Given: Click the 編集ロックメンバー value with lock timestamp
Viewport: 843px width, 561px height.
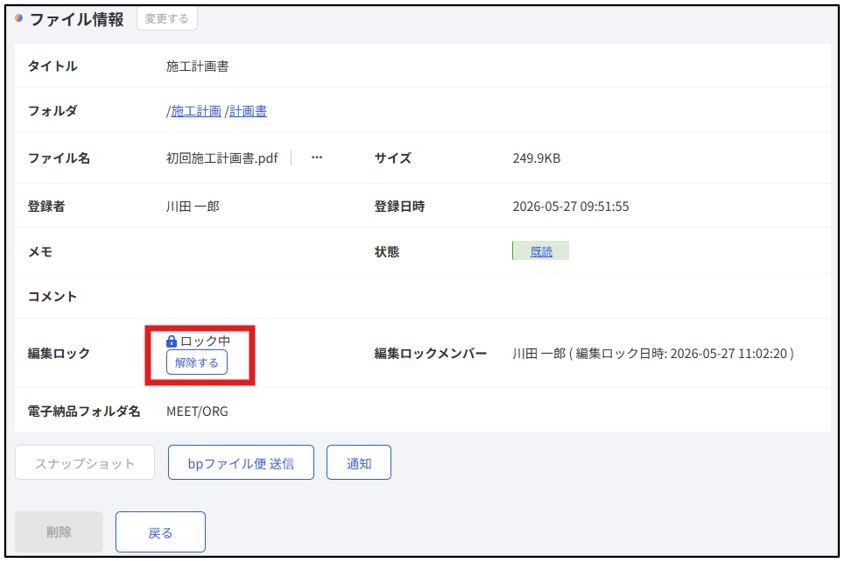Looking at the screenshot, I should [x=653, y=353].
